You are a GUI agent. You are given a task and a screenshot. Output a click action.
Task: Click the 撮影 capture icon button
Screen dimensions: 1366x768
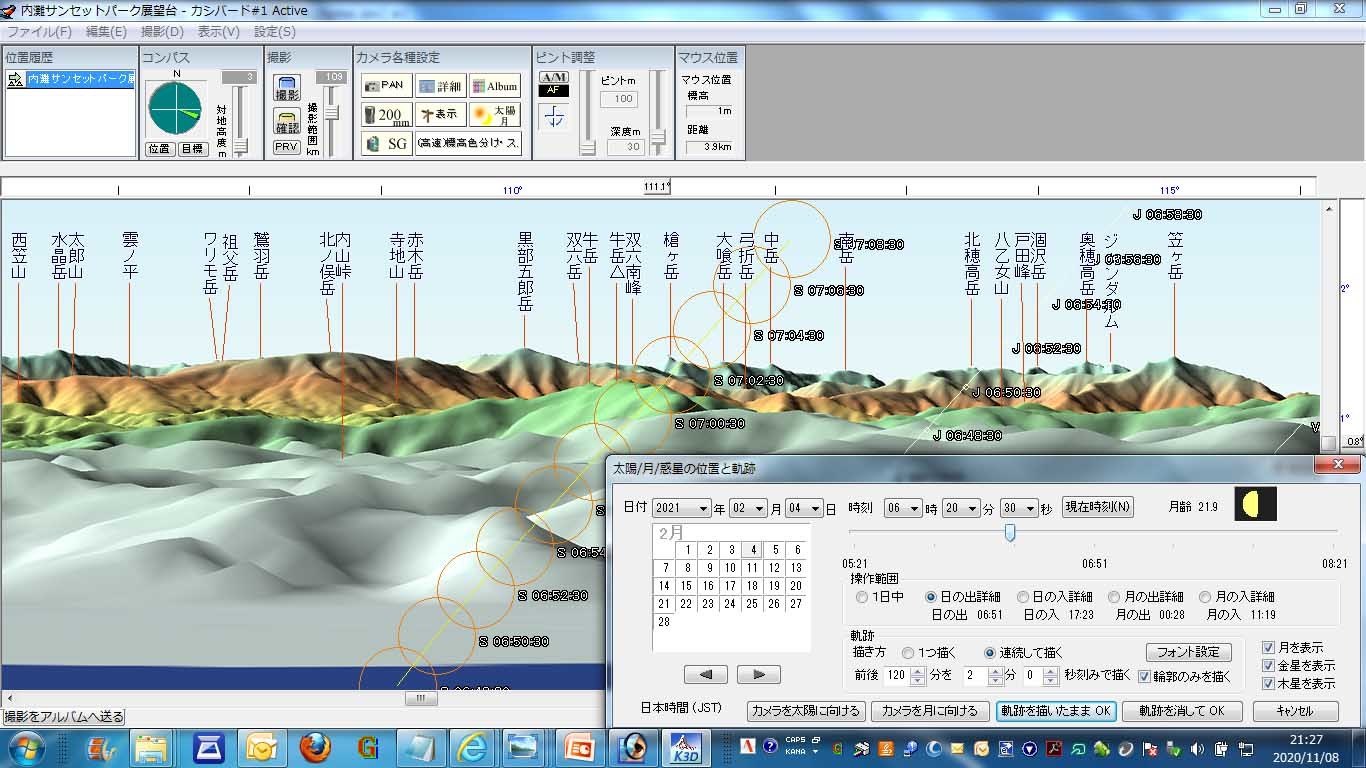coord(287,88)
